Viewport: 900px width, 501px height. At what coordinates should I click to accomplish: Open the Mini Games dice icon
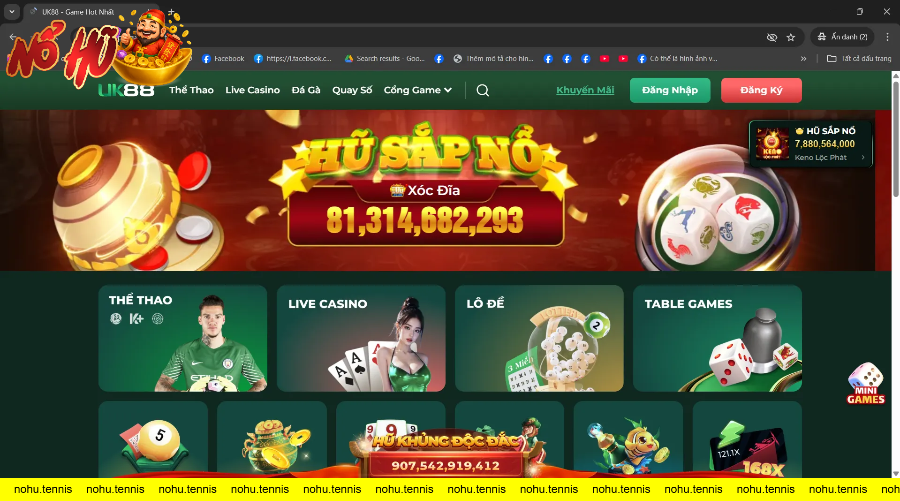click(866, 383)
